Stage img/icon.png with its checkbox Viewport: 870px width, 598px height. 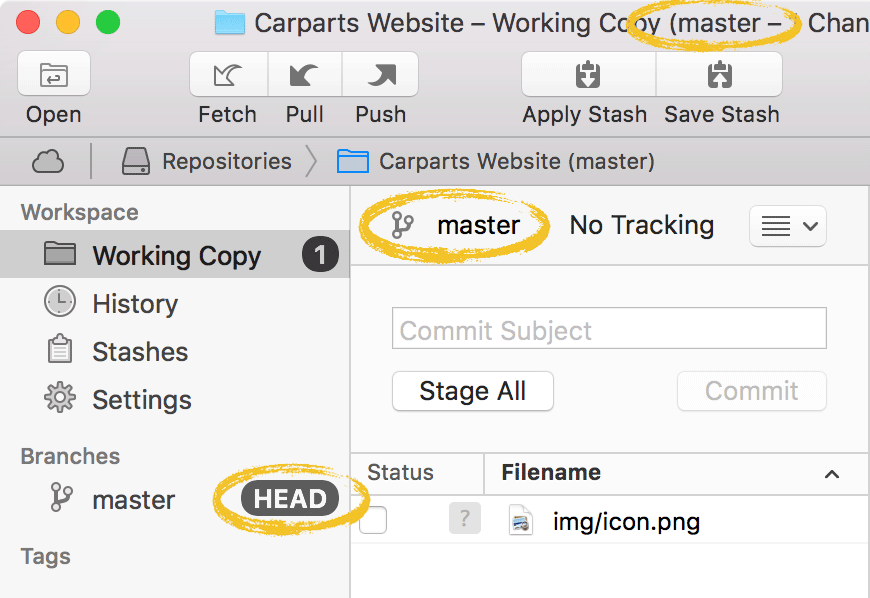click(x=373, y=520)
